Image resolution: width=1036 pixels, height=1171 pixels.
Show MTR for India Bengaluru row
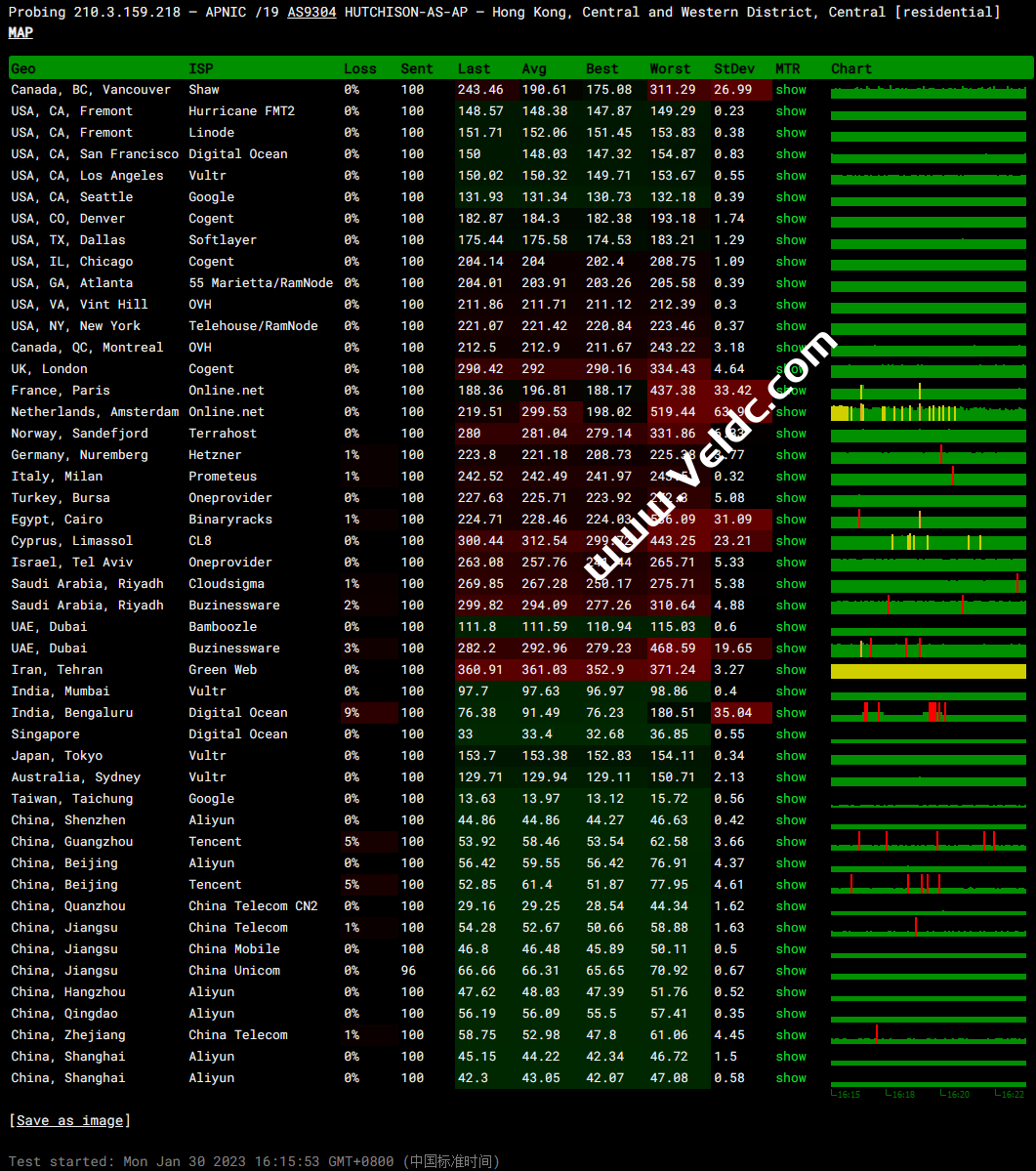point(791,713)
